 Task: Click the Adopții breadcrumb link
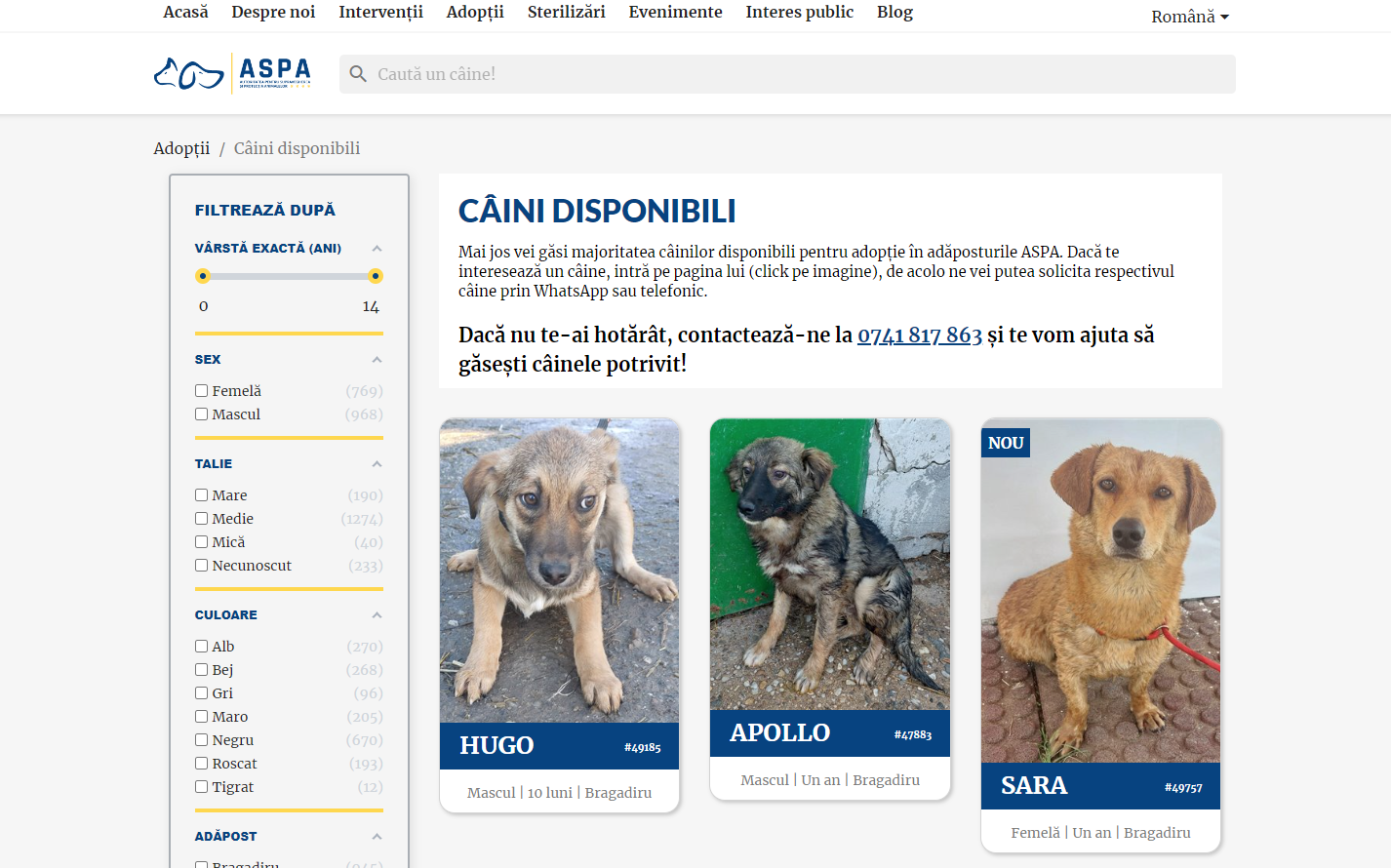pos(181,148)
